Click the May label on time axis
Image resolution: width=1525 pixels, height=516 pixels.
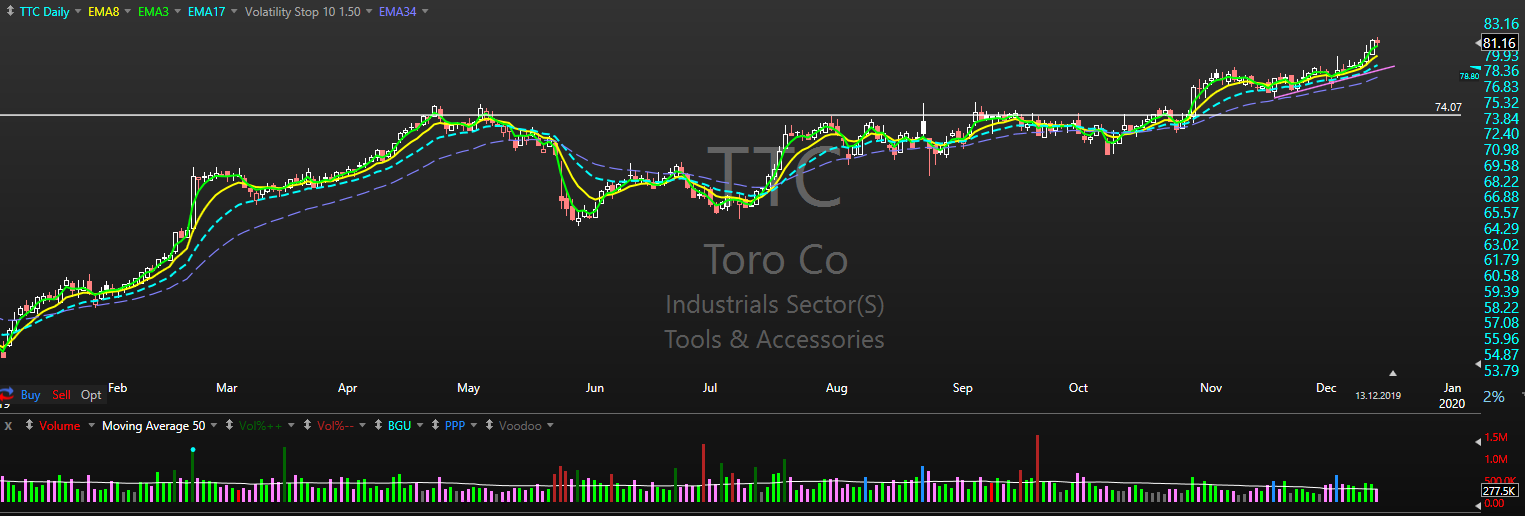469,388
